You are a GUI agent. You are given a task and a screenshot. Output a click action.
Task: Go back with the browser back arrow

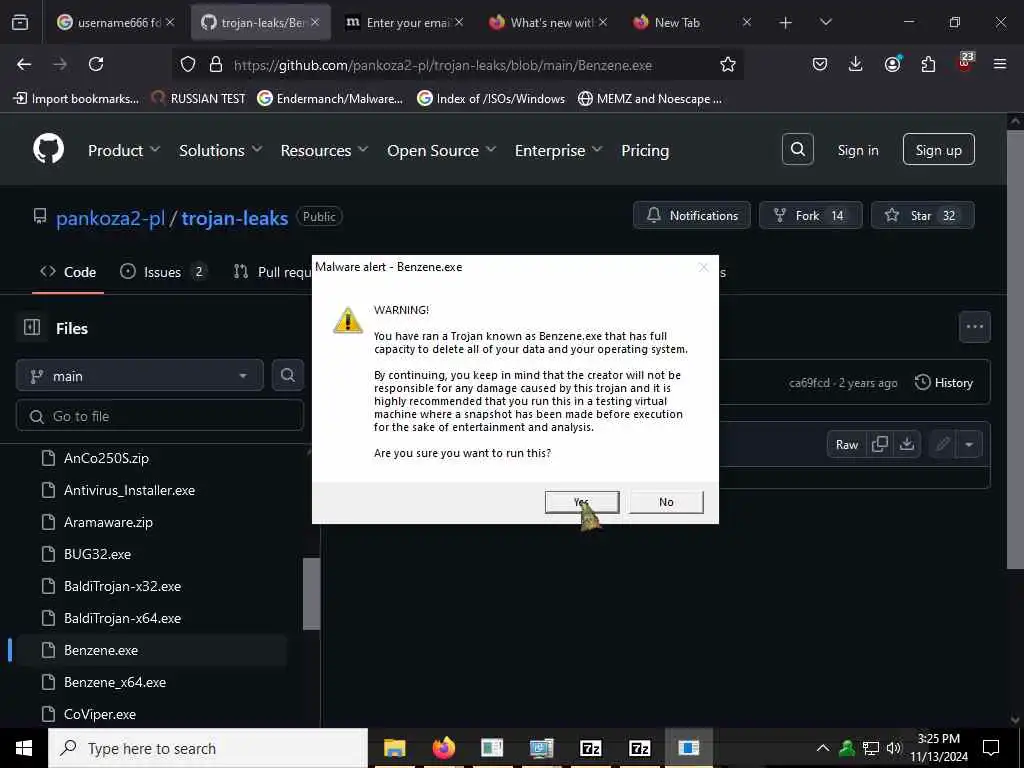click(24, 64)
